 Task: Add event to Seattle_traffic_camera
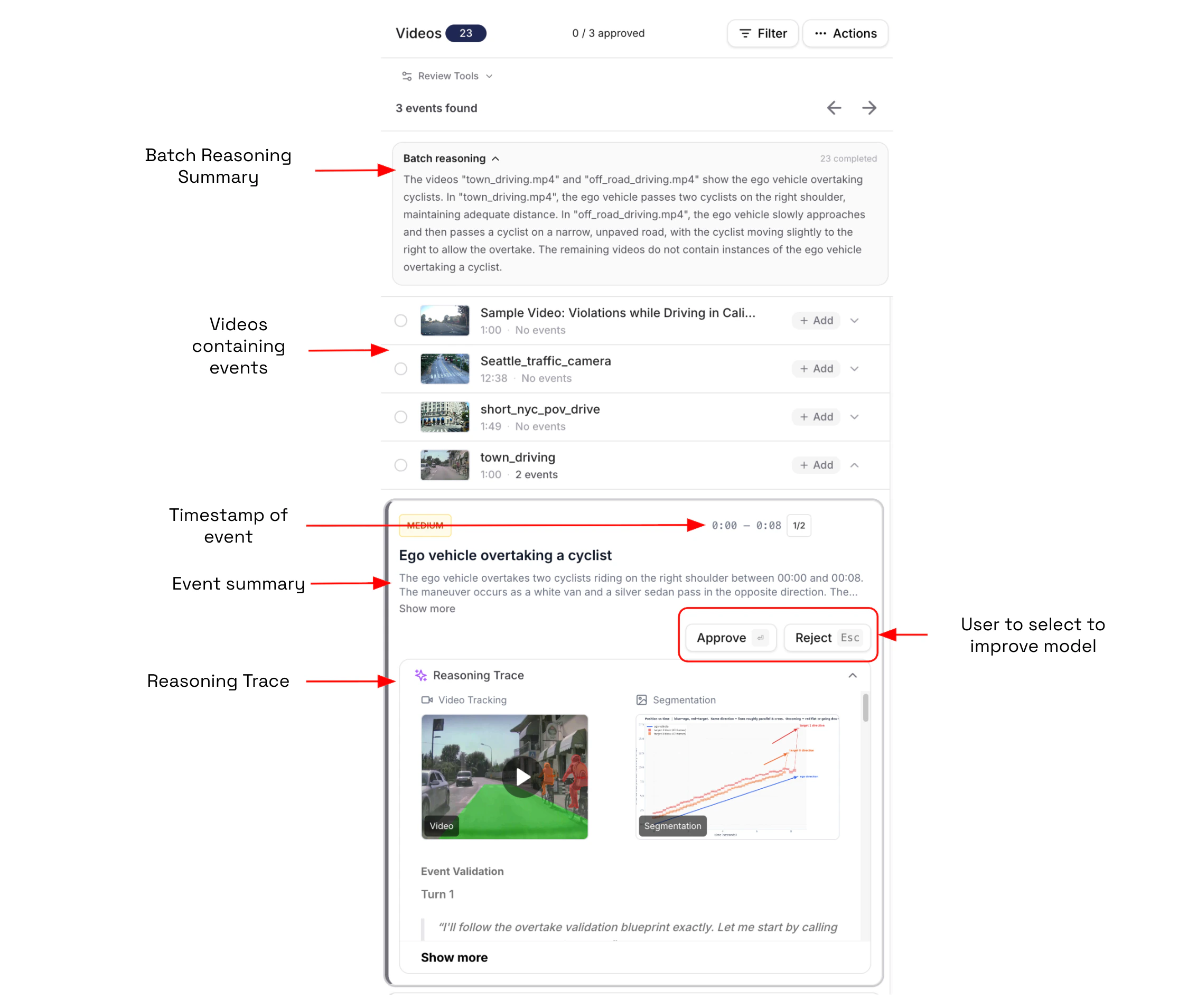[x=816, y=369]
